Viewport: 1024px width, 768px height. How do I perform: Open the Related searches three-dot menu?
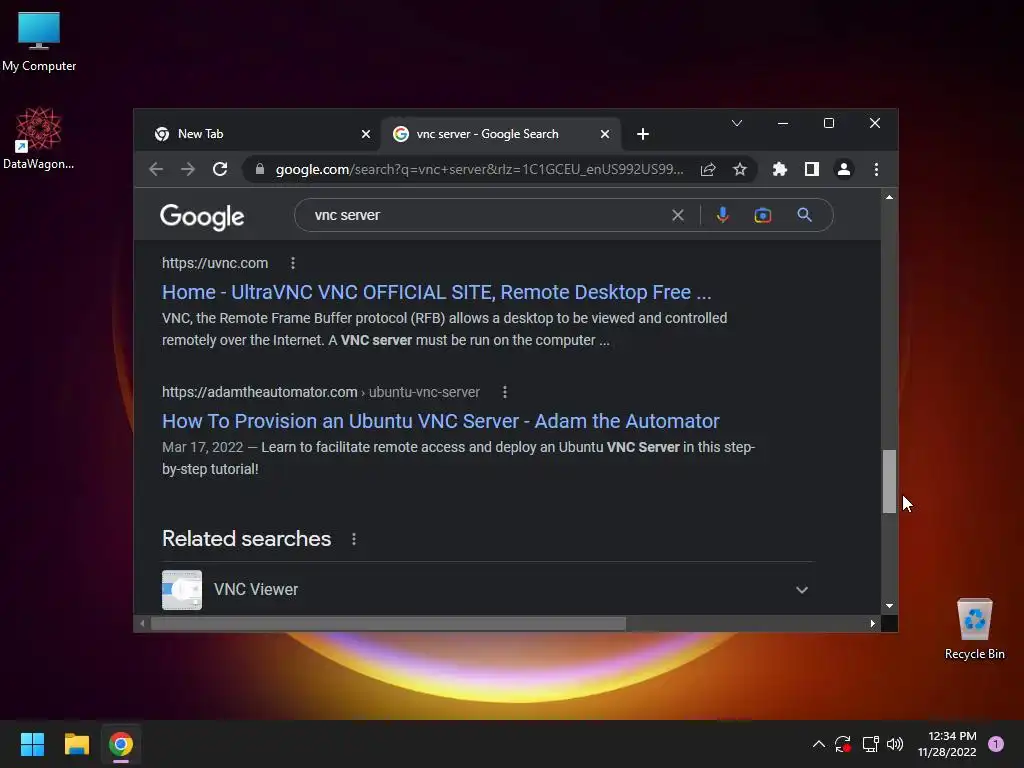point(354,539)
